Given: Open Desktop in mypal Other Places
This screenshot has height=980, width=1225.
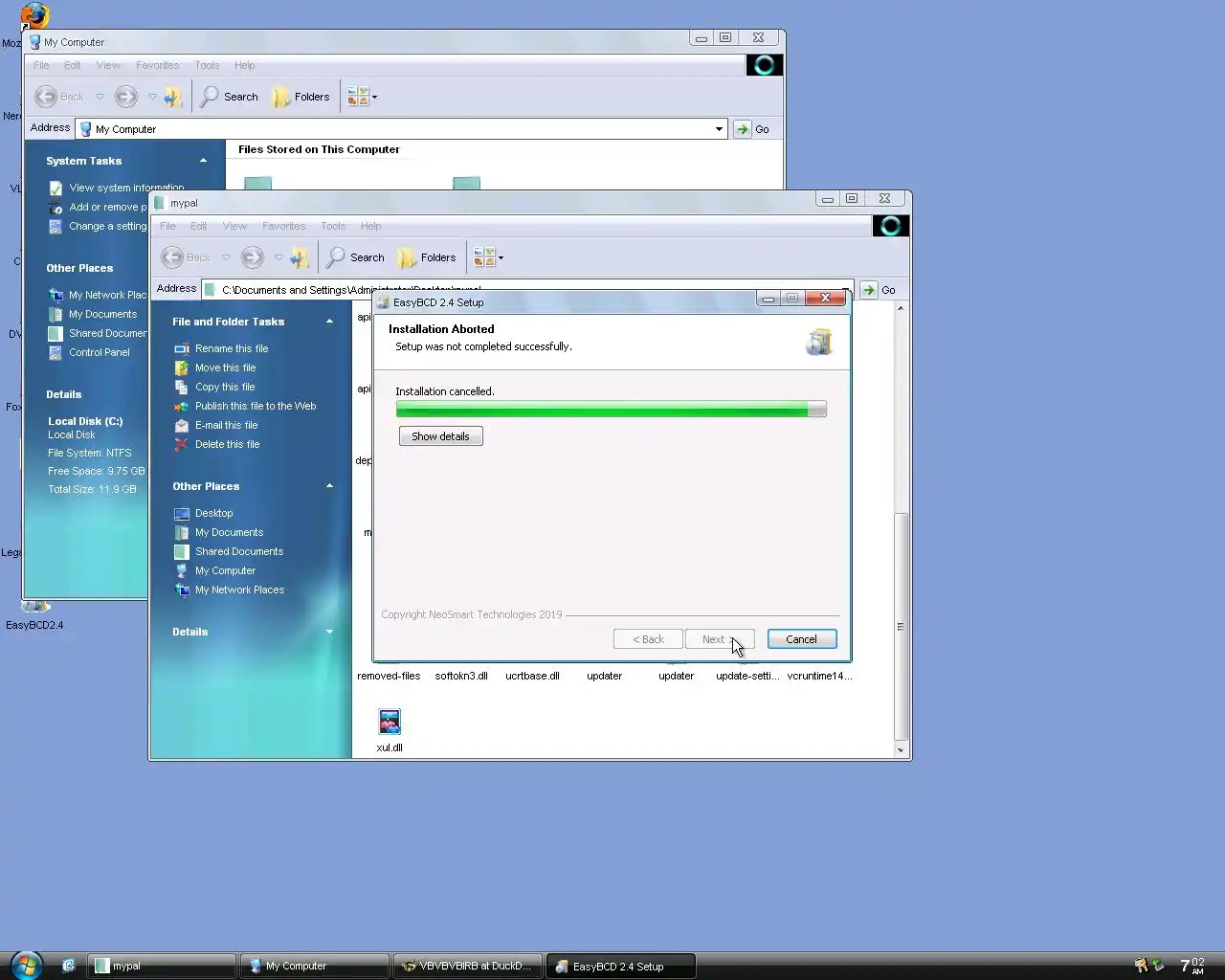Looking at the screenshot, I should pos(213,513).
